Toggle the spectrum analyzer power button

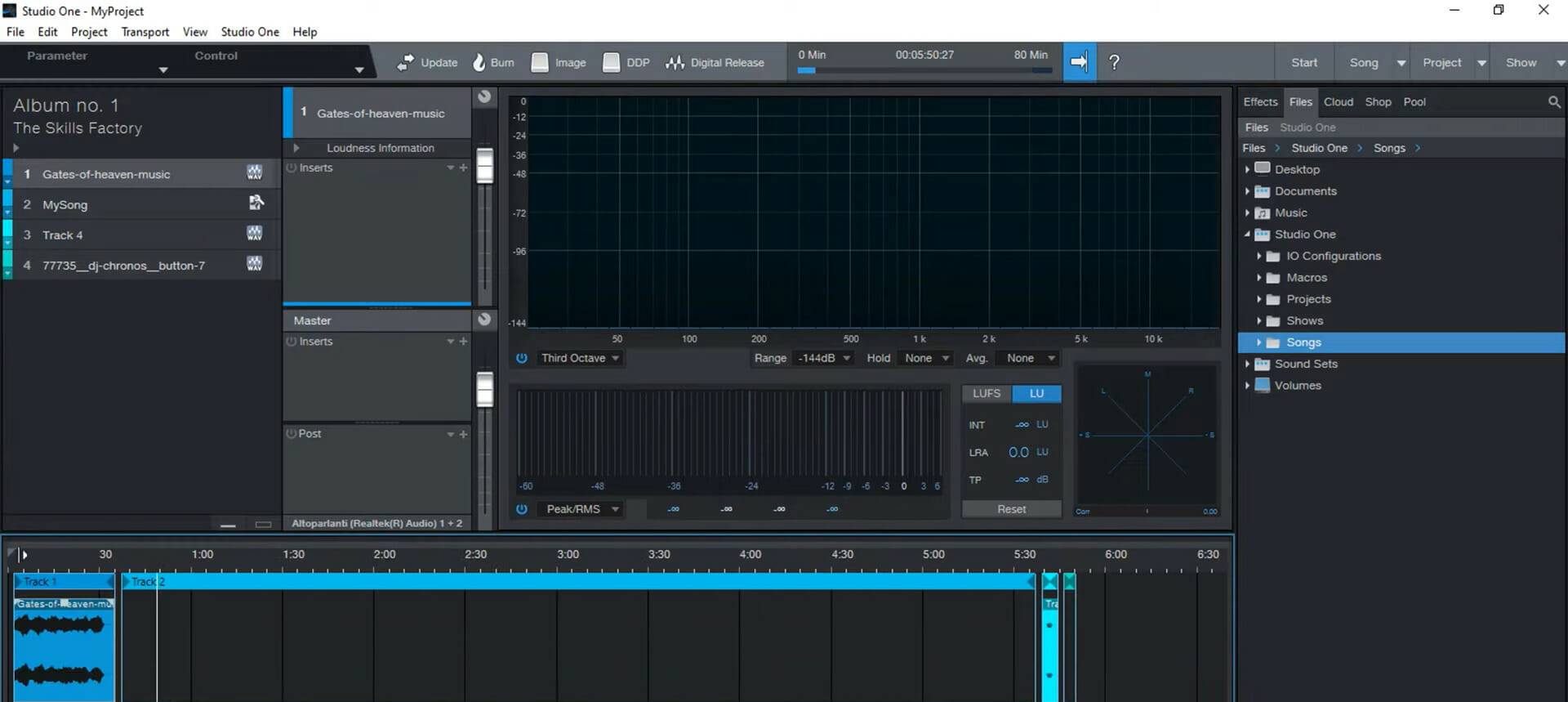tap(522, 358)
